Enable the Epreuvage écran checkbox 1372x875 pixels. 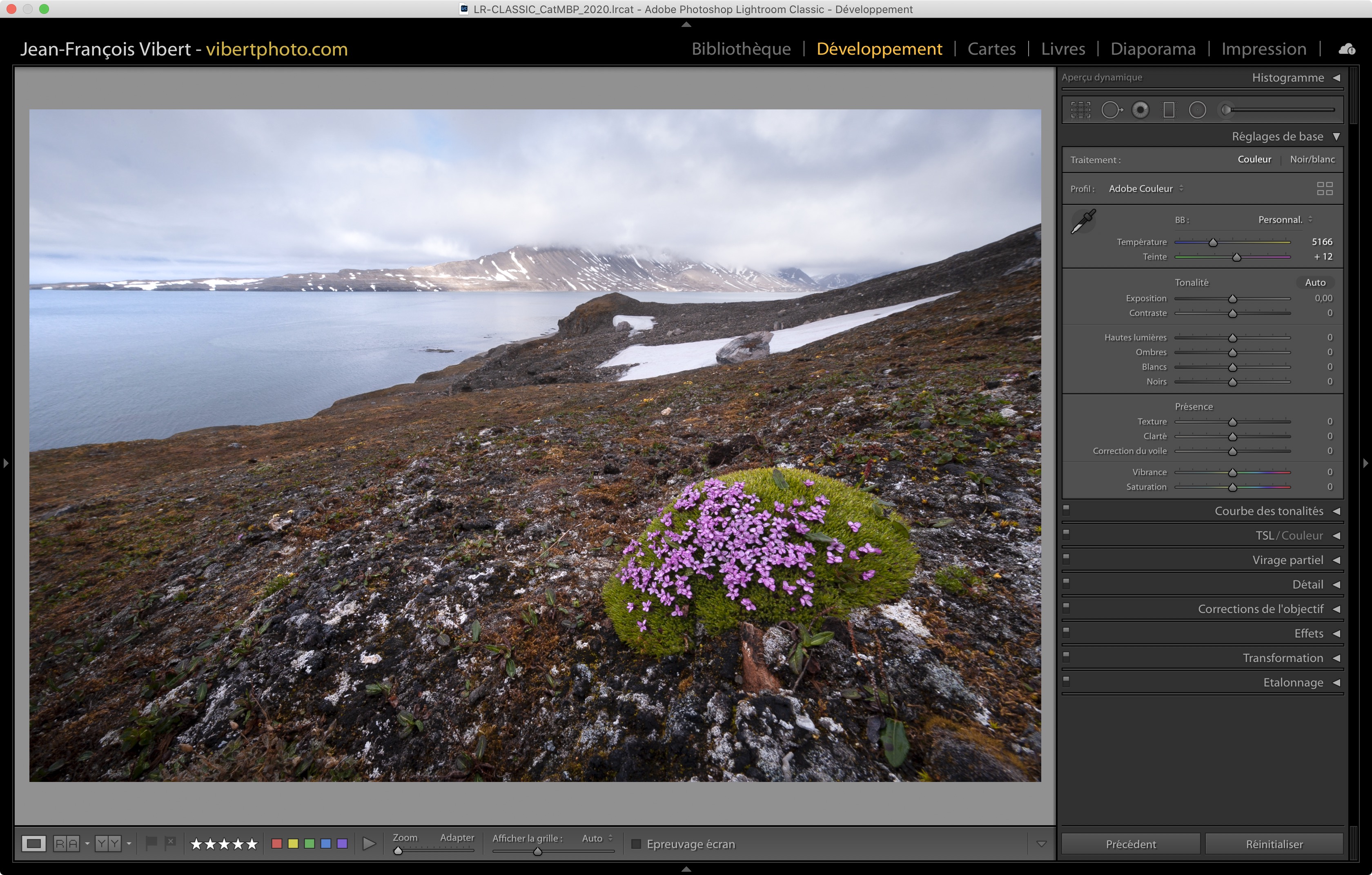point(636,844)
